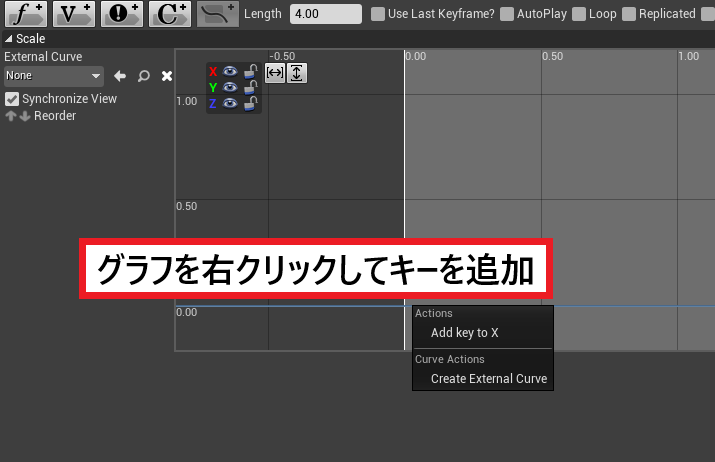Toggle visibility of the X curve

(230, 71)
